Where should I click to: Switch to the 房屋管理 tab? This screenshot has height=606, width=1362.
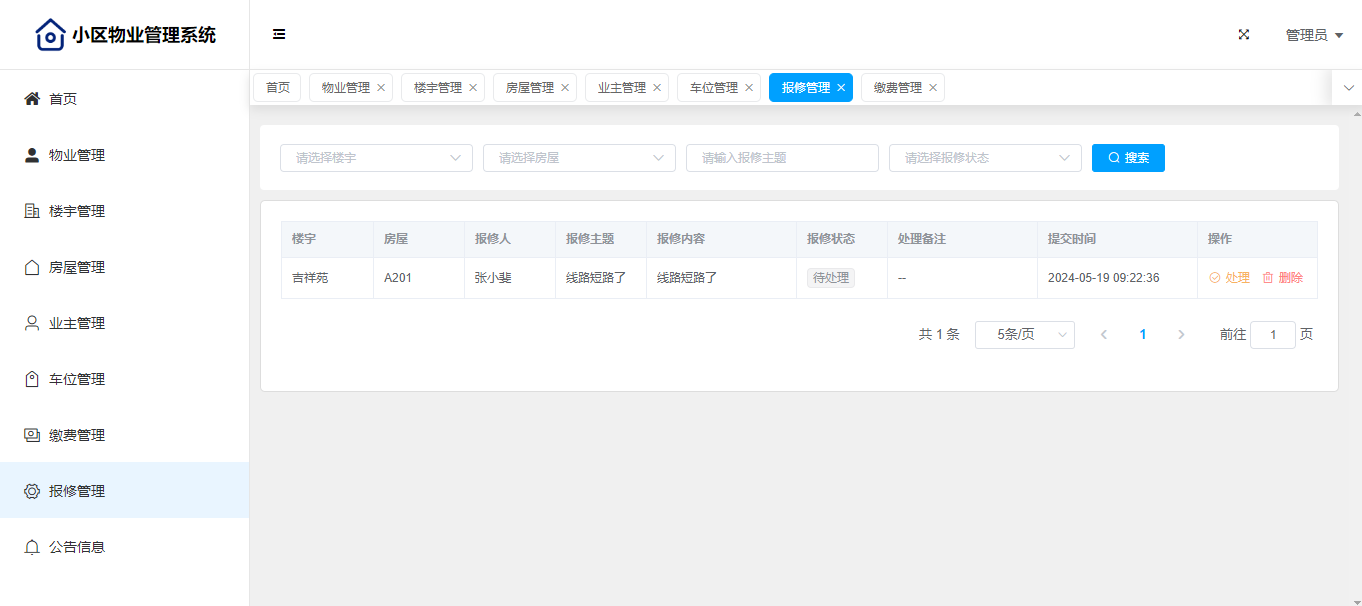529,88
